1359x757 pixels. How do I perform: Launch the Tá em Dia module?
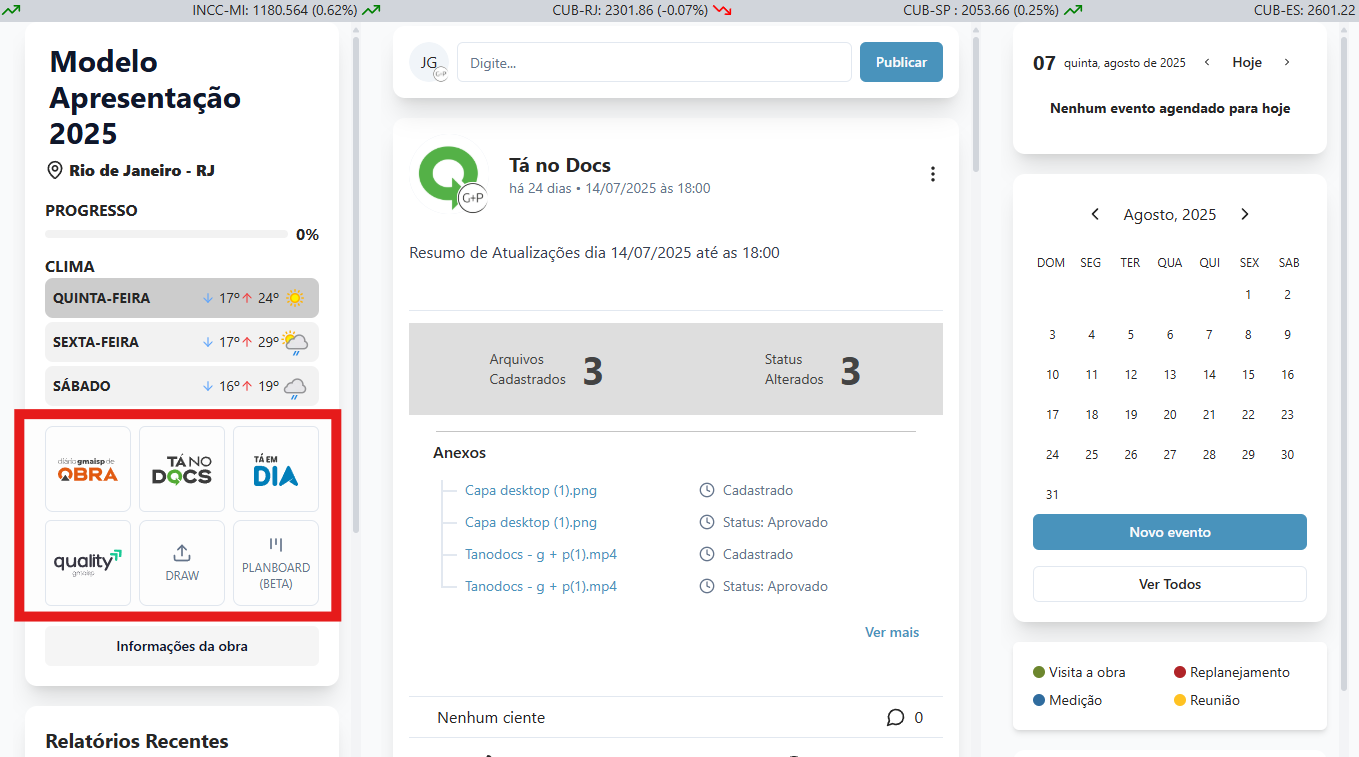click(x=275, y=469)
